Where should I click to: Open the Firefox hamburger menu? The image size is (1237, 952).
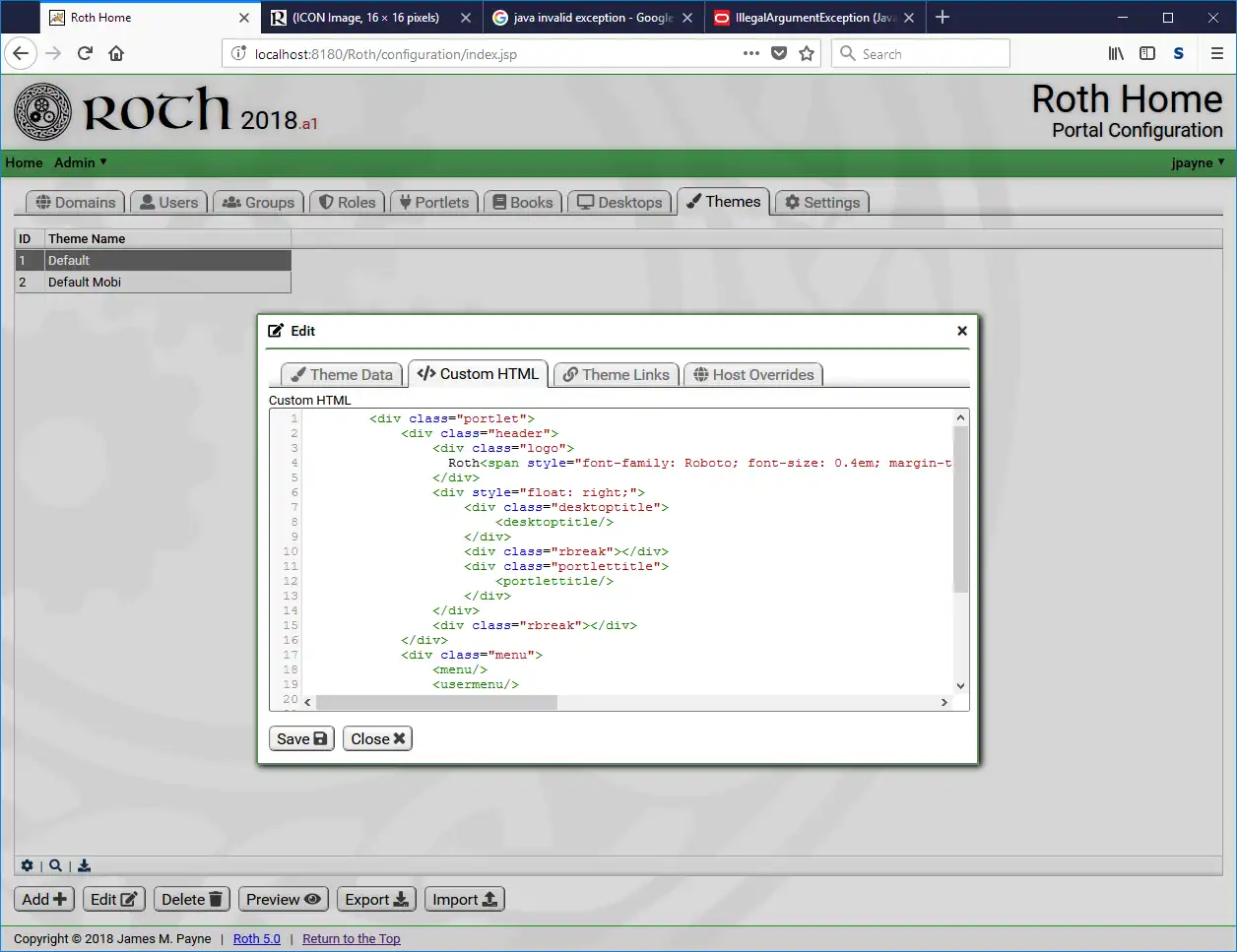1216,54
